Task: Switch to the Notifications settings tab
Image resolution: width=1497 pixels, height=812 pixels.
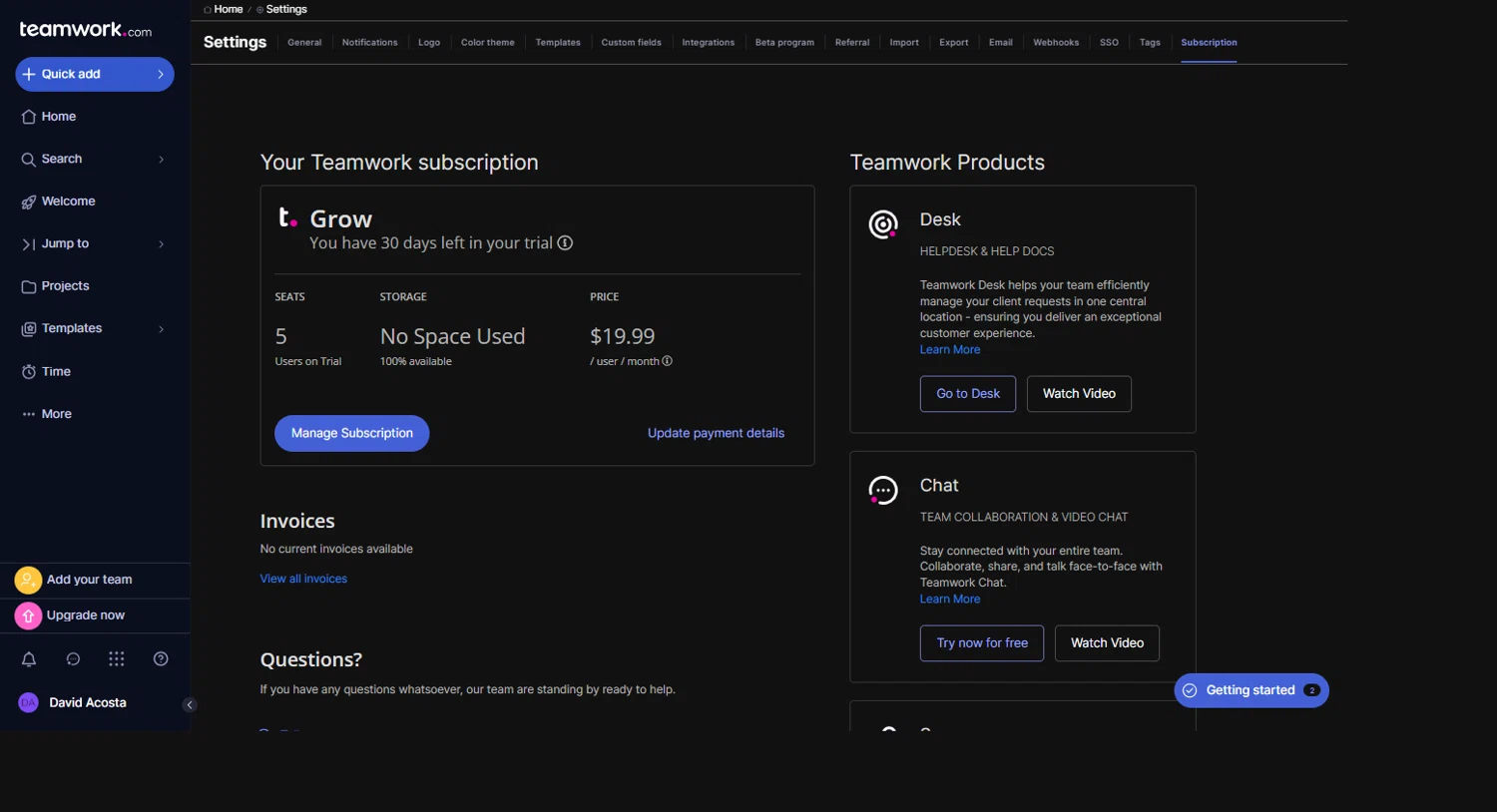Action: pyautogui.click(x=369, y=43)
